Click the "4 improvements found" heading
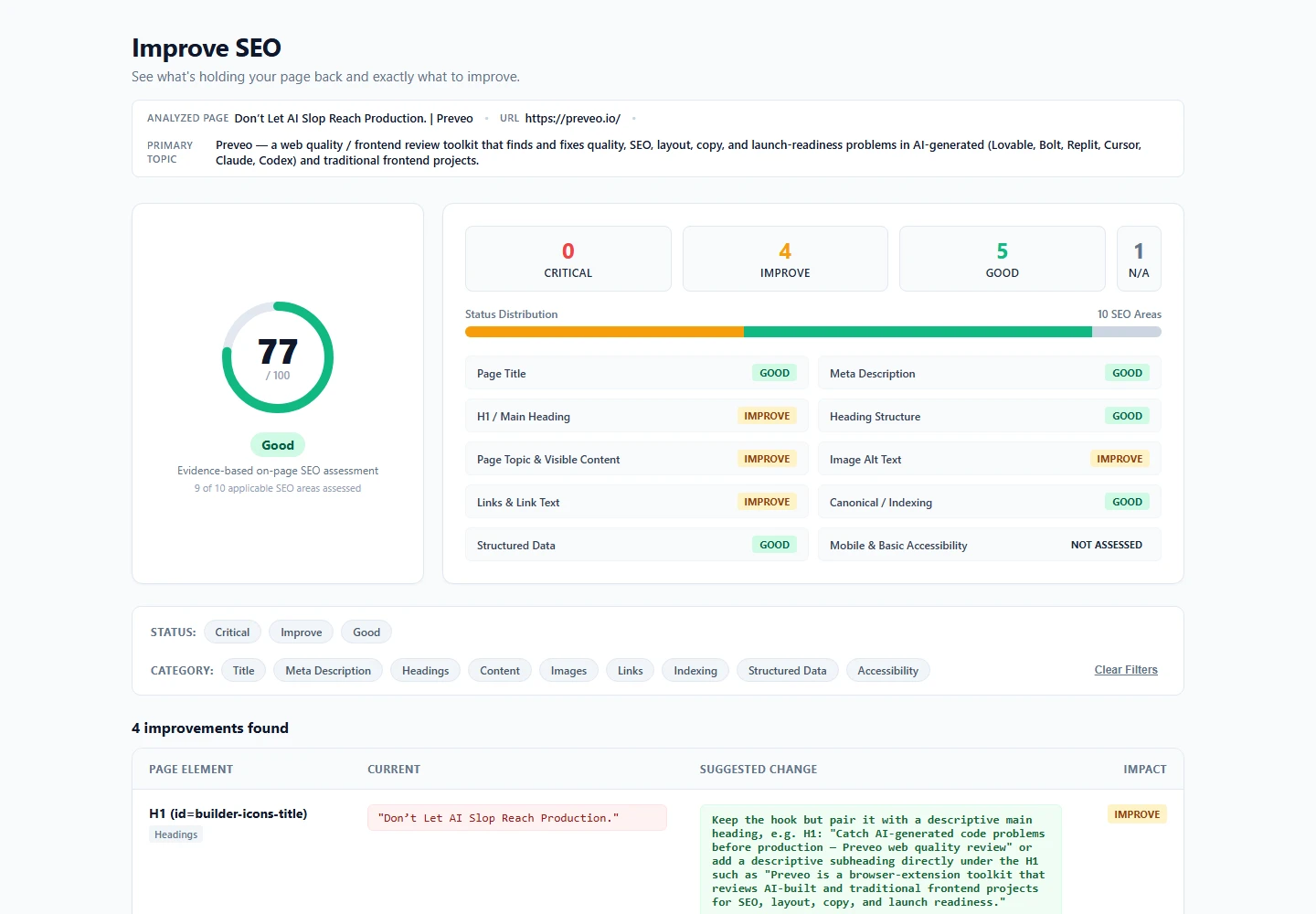Viewport: 1316px width, 914px height. tap(210, 728)
